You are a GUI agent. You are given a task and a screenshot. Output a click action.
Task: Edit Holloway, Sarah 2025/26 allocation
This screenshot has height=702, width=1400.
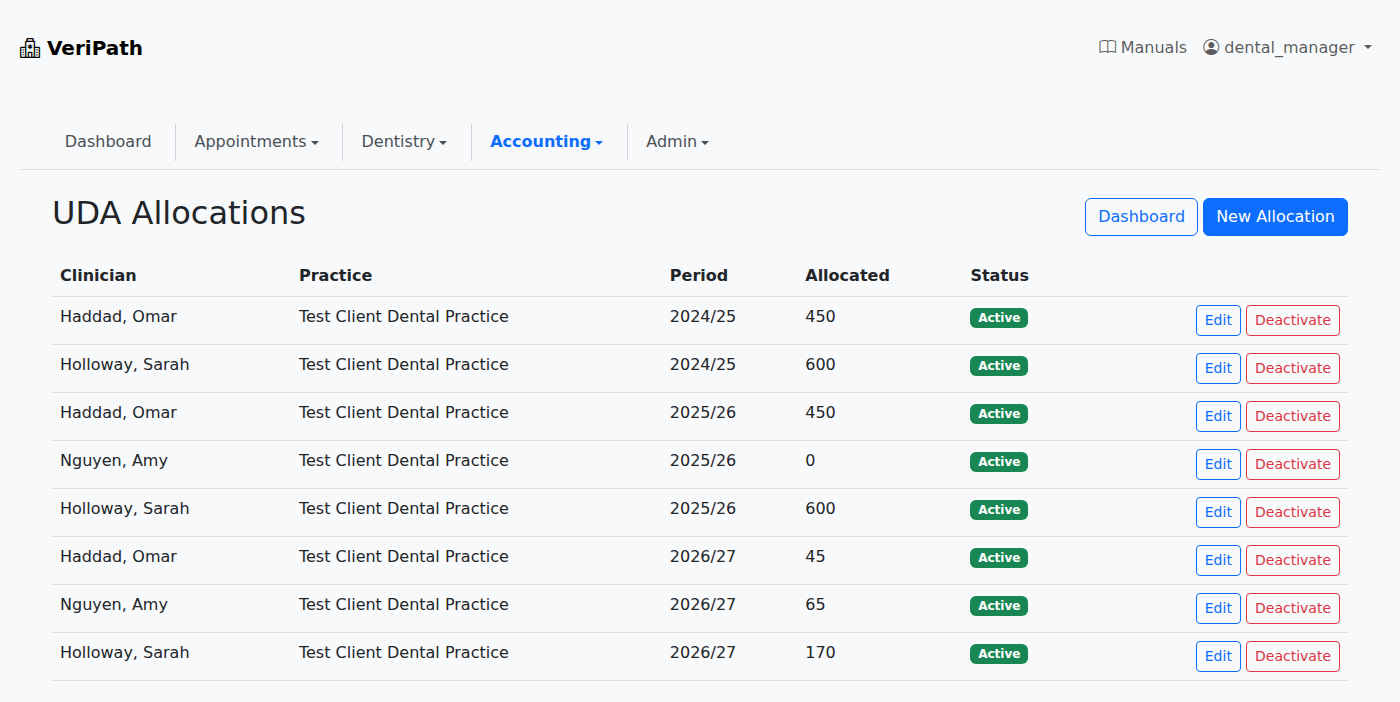(x=1218, y=512)
